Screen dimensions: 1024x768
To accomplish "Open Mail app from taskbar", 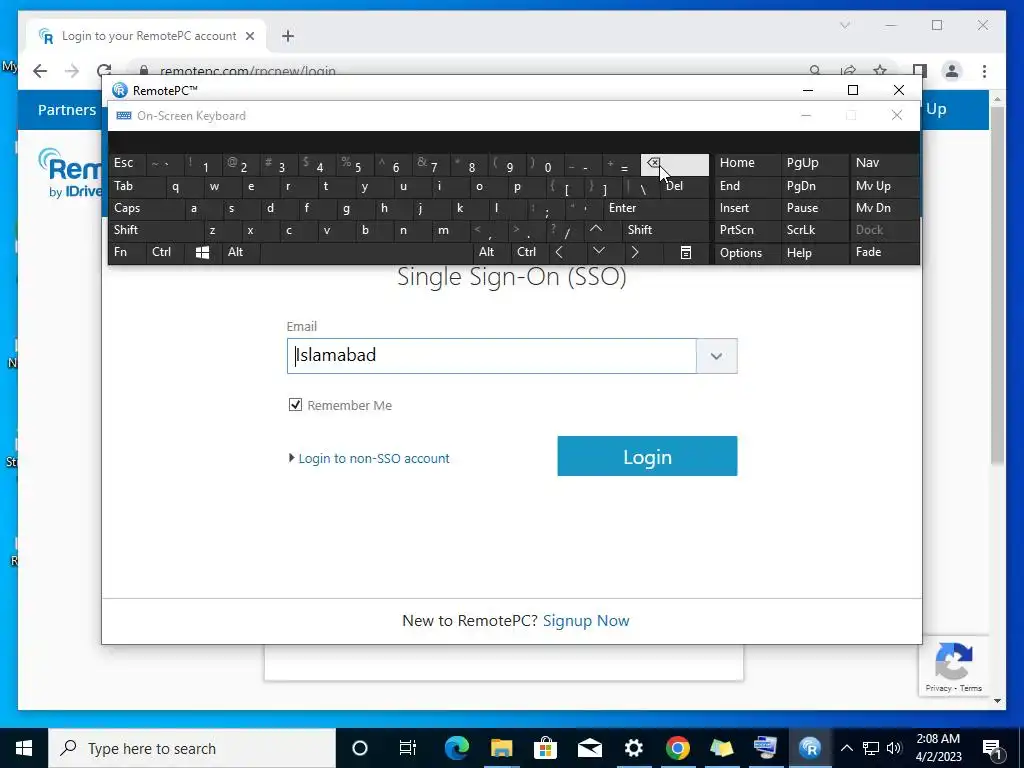I will [x=589, y=748].
